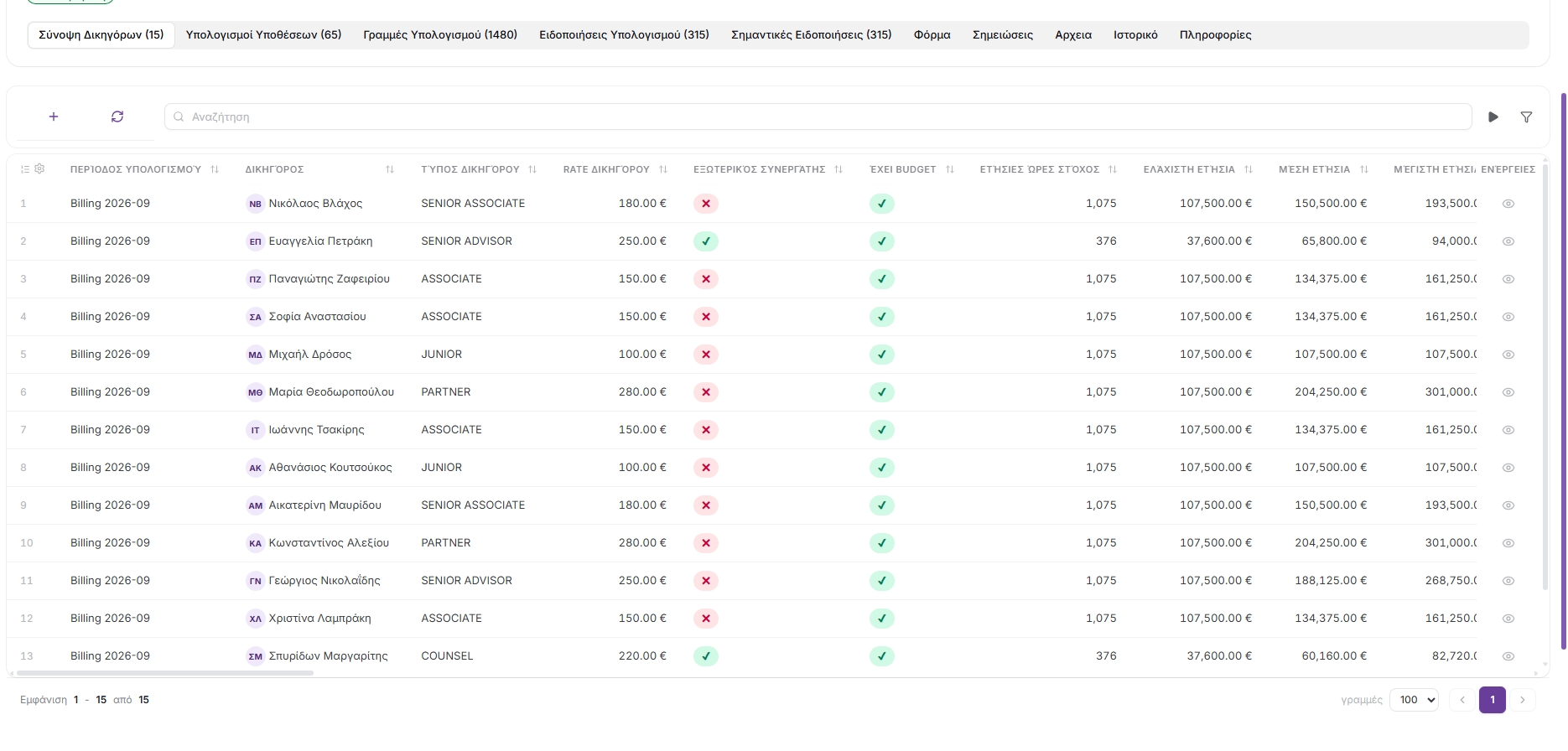Click the external collaborator check for Σπυρίδων Μαργαρίτης
The height and width of the screenshot is (751, 1568).
(706, 656)
